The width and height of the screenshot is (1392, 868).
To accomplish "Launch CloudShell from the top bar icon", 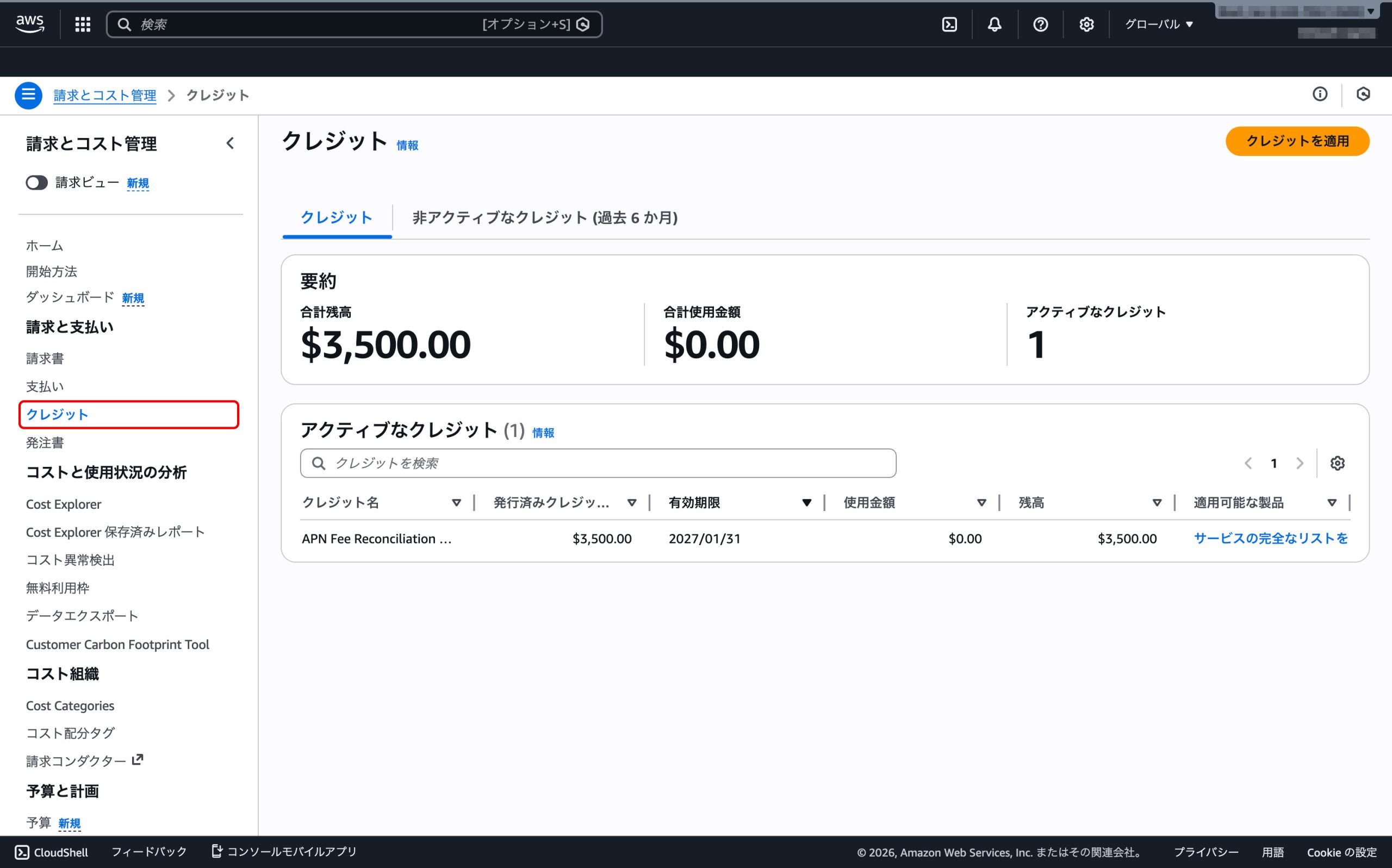I will [x=949, y=24].
